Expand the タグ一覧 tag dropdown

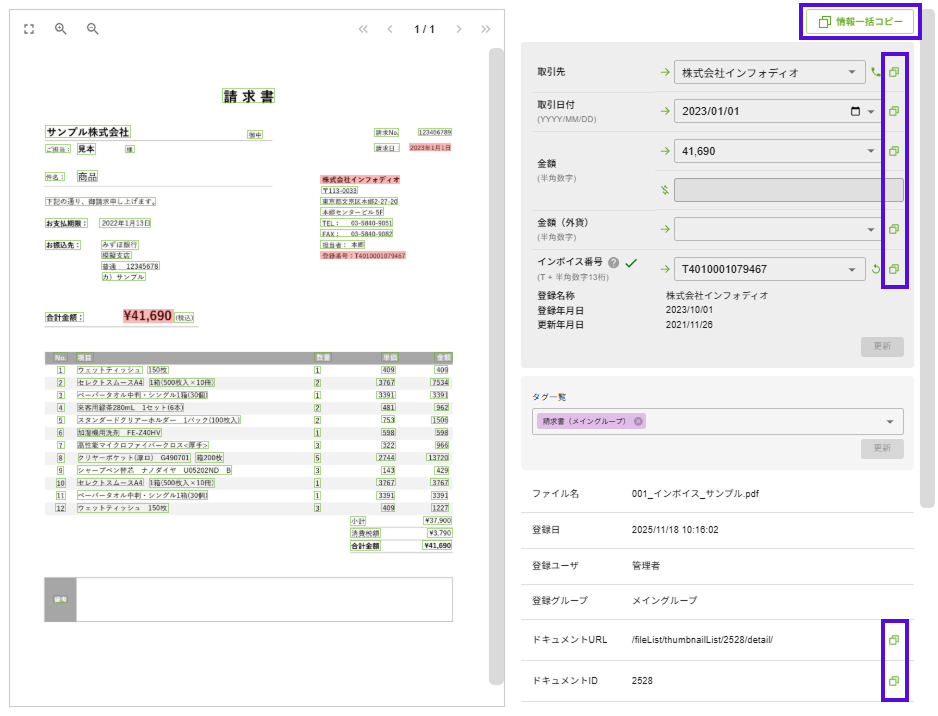pyautogui.click(x=890, y=421)
